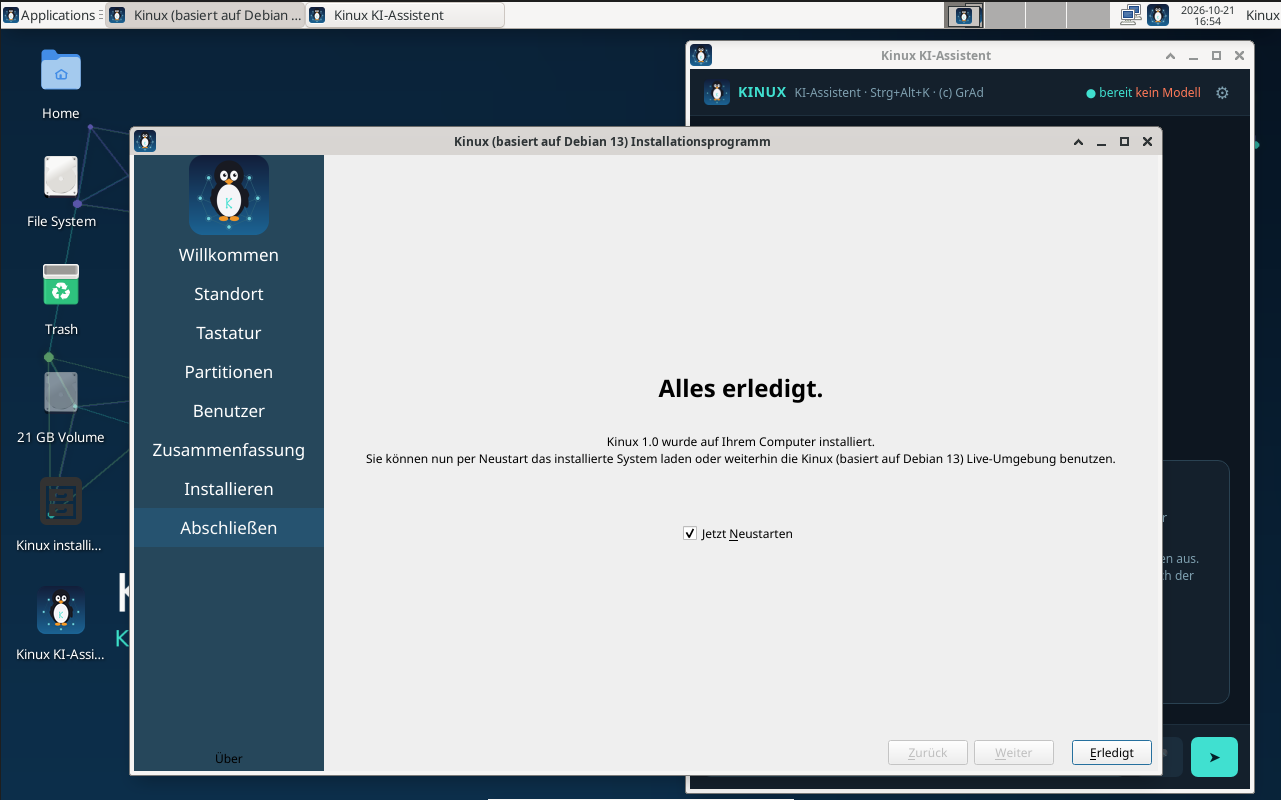Open the installer window menu icon in titlebar
Screen dimensions: 1281x800
pyautogui.click(x=145, y=141)
